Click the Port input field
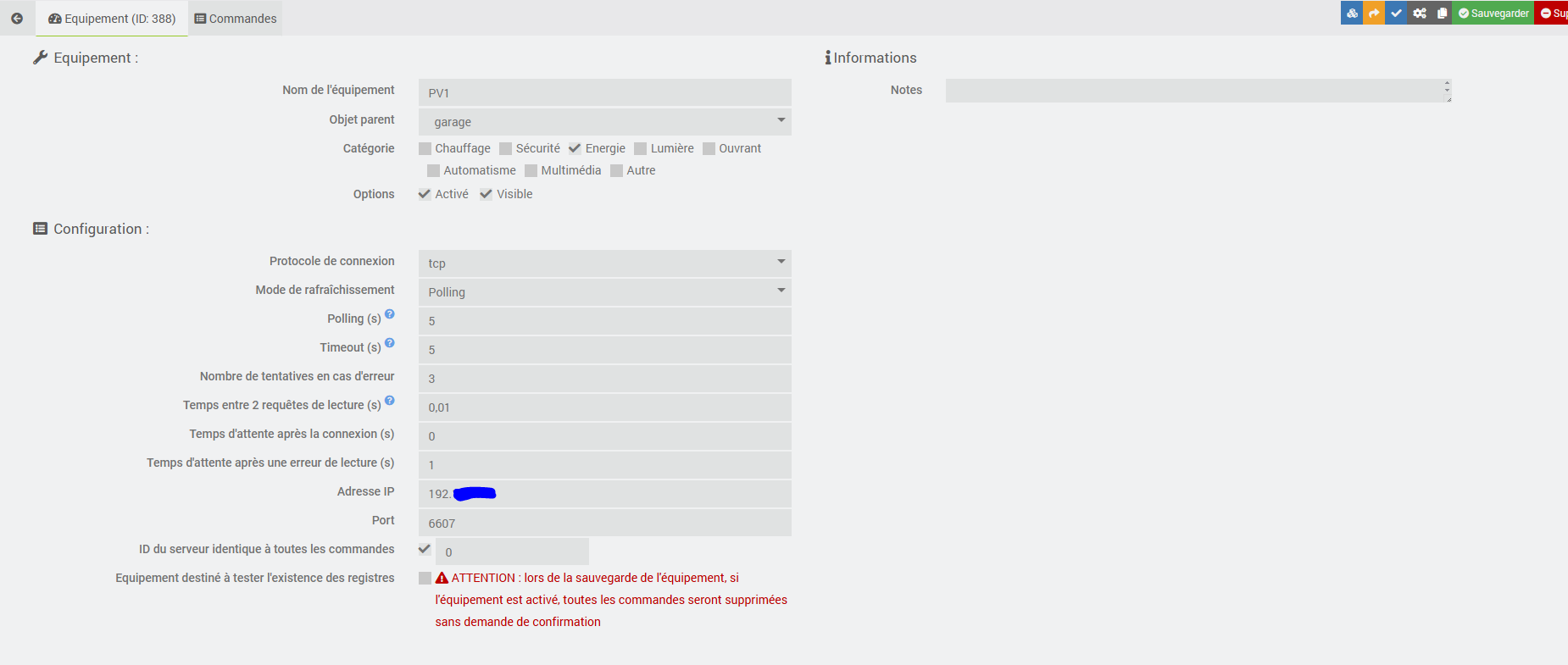Image resolution: width=1568 pixels, height=665 pixels. click(x=605, y=523)
